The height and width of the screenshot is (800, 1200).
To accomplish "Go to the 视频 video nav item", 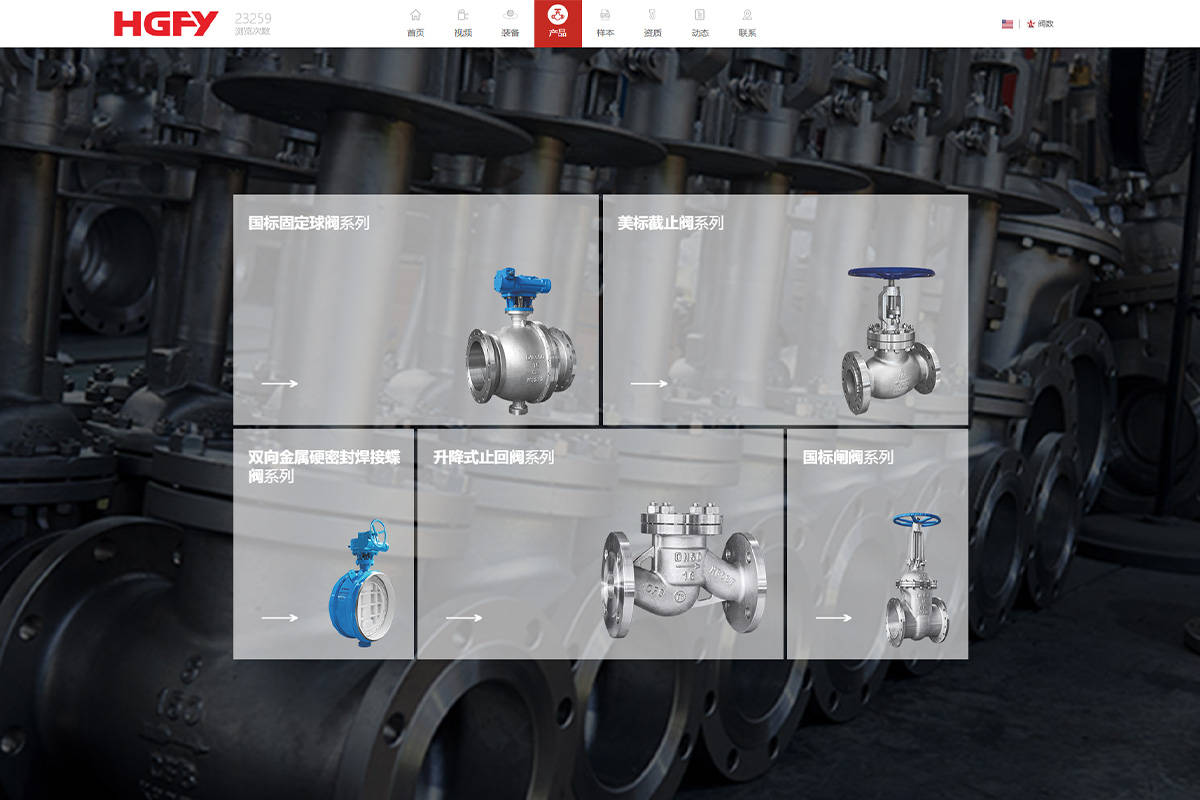I will click(463, 23).
